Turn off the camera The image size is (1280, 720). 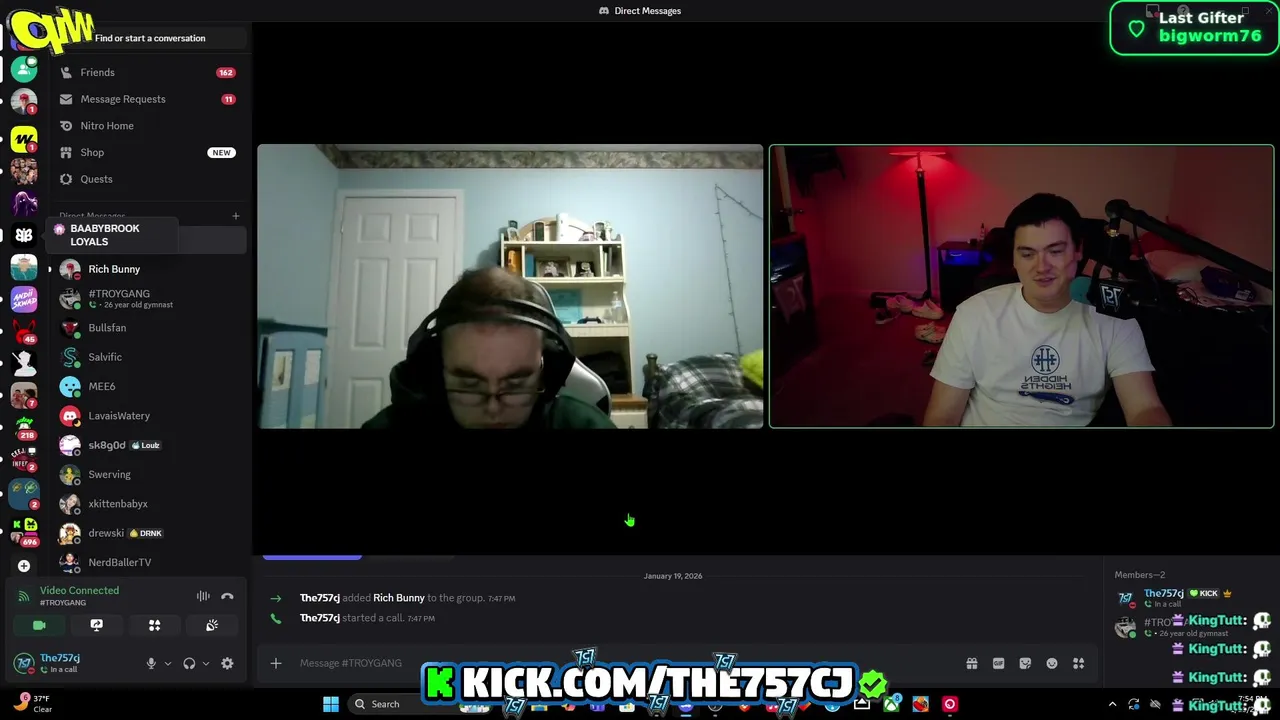coord(39,625)
